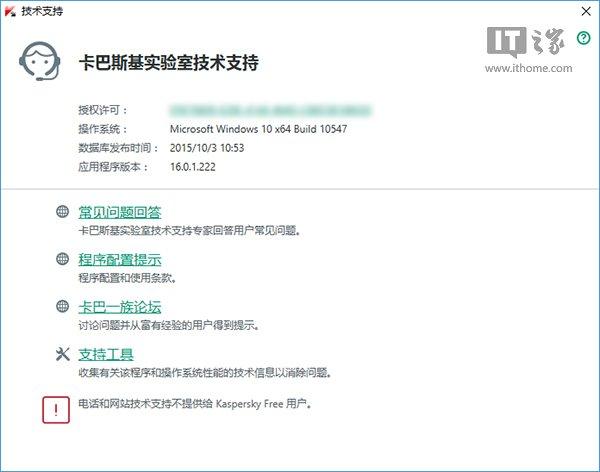Click the description 讨论问题并从富有经验的用户得到提示
Viewport: 600px width, 472px height.
pos(169,325)
